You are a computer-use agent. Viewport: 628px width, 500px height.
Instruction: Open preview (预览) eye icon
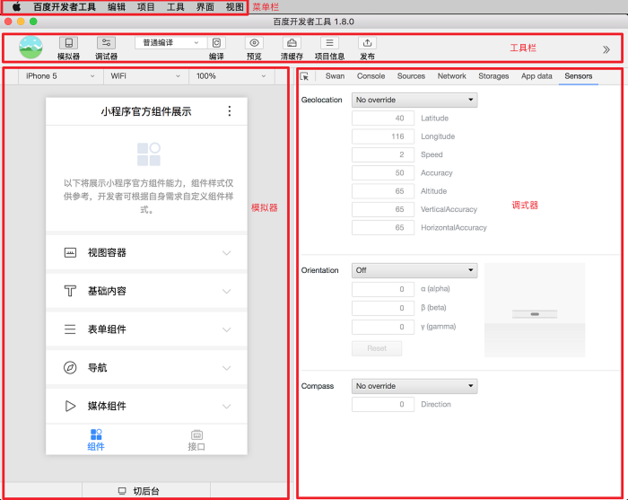click(254, 43)
